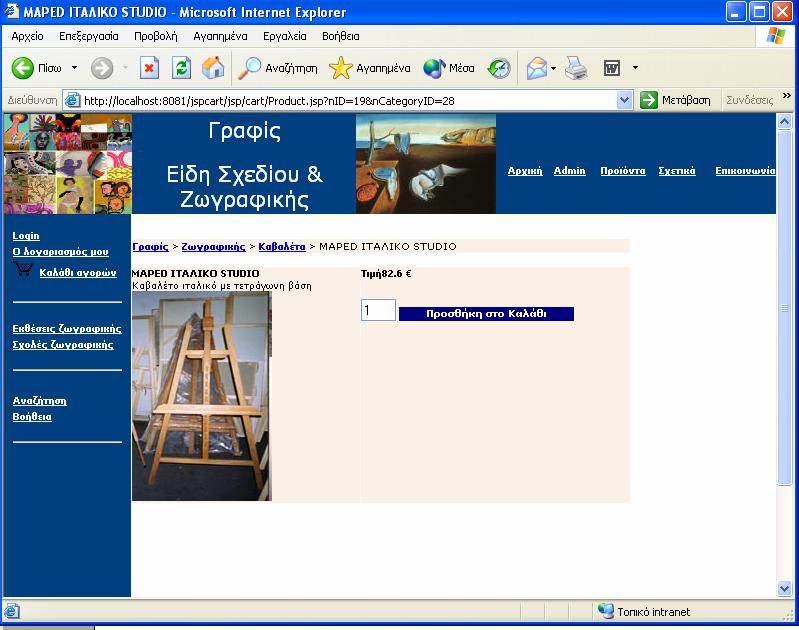Click the Edit with Word icon

click(611, 68)
